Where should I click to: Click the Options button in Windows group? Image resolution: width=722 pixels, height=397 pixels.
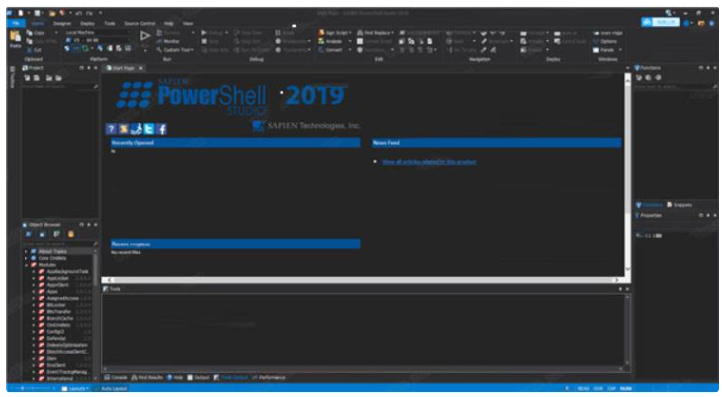605,41
